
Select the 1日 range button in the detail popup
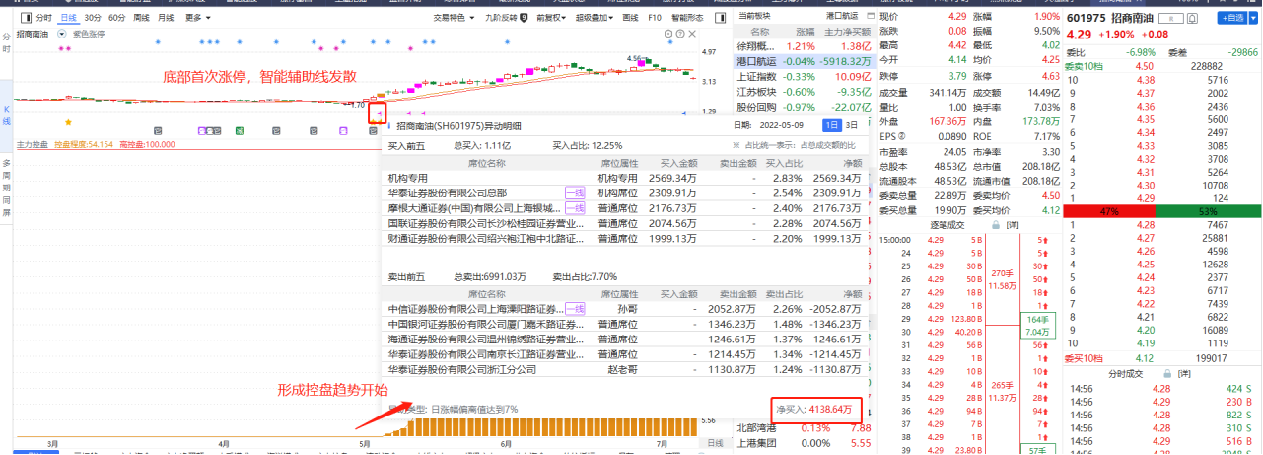(831, 125)
